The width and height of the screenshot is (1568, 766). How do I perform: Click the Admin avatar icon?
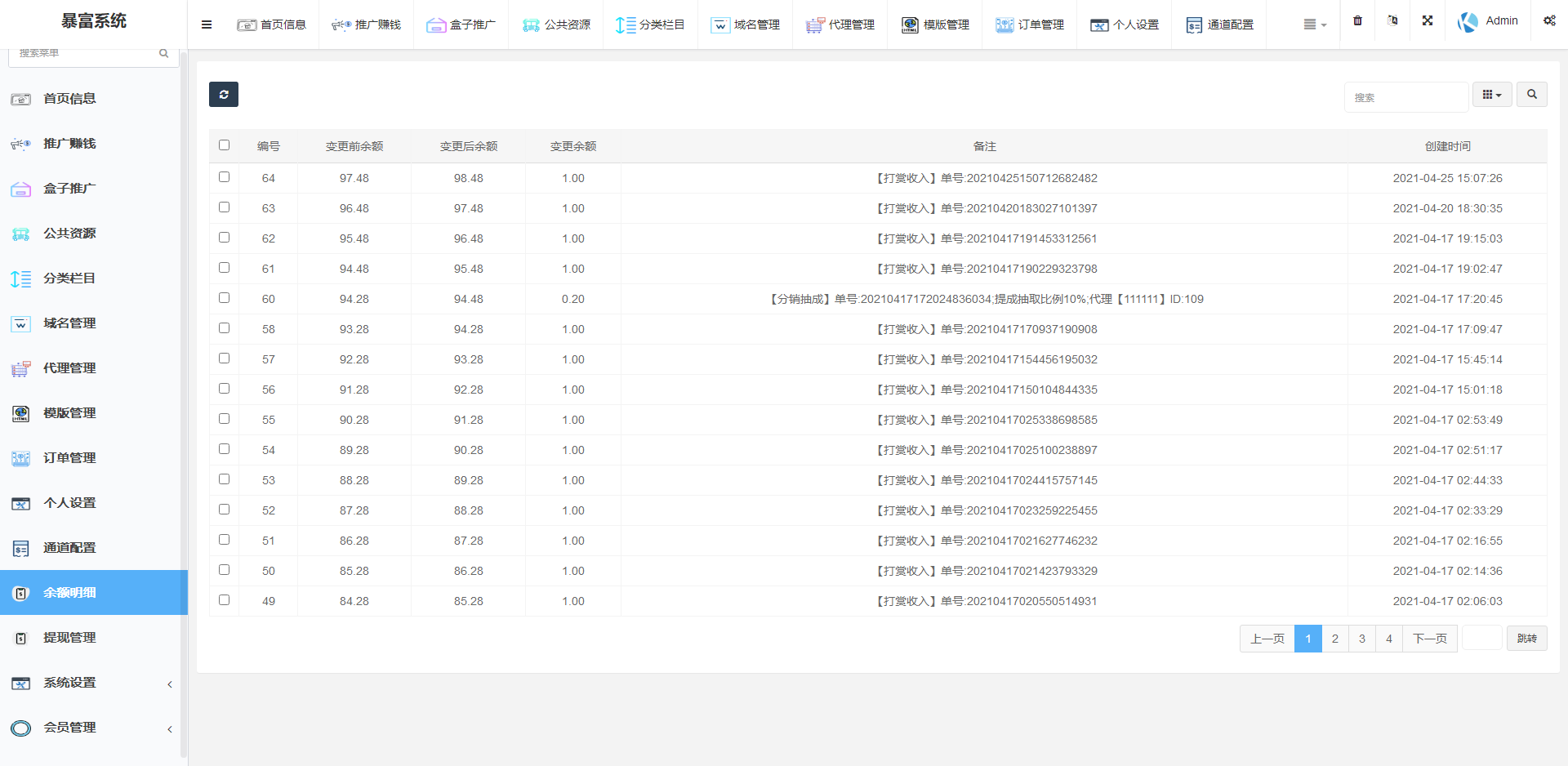click(x=1468, y=22)
